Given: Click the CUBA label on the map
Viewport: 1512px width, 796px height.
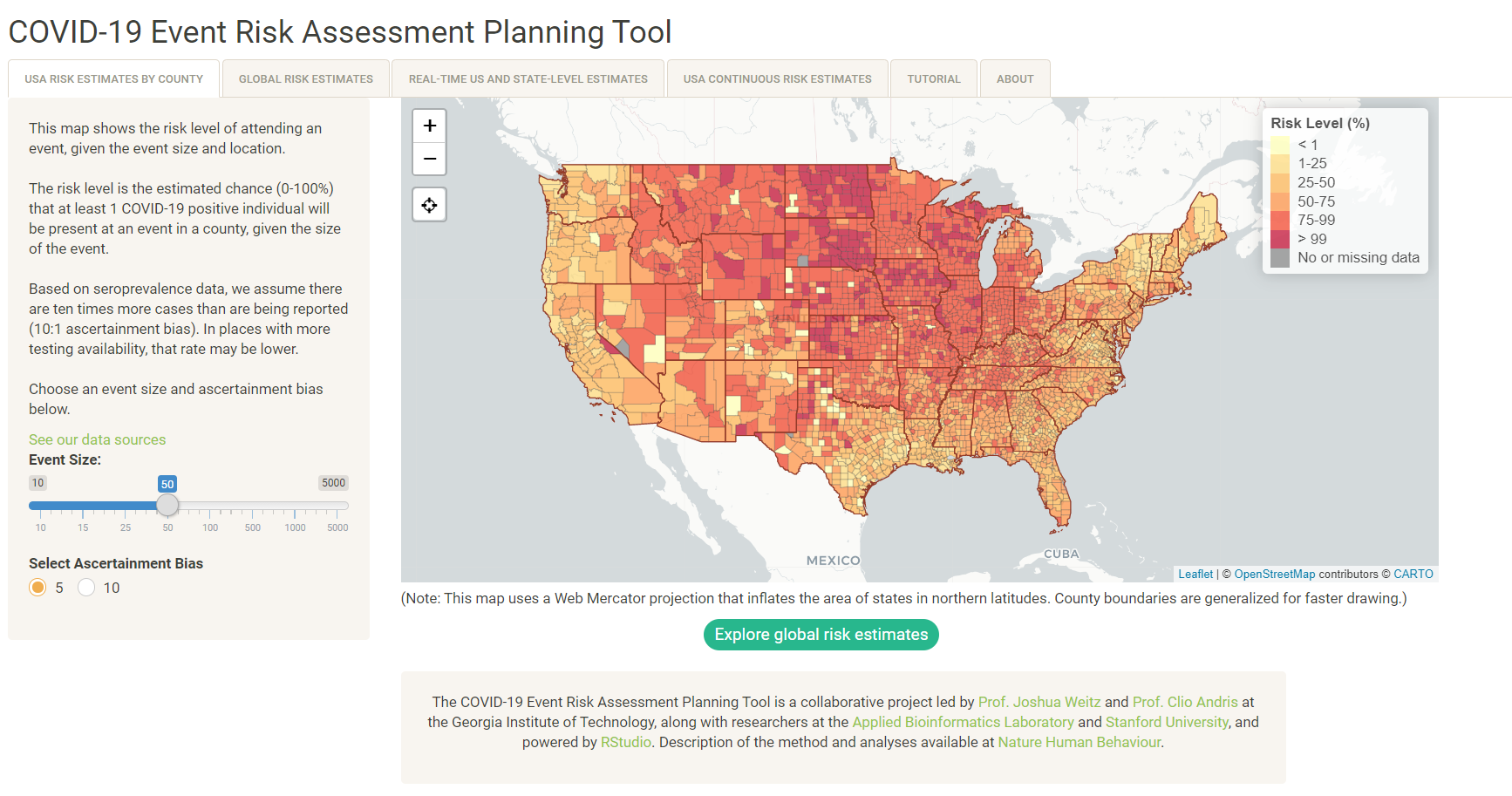Looking at the screenshot, I should [x=1061, y=554].
